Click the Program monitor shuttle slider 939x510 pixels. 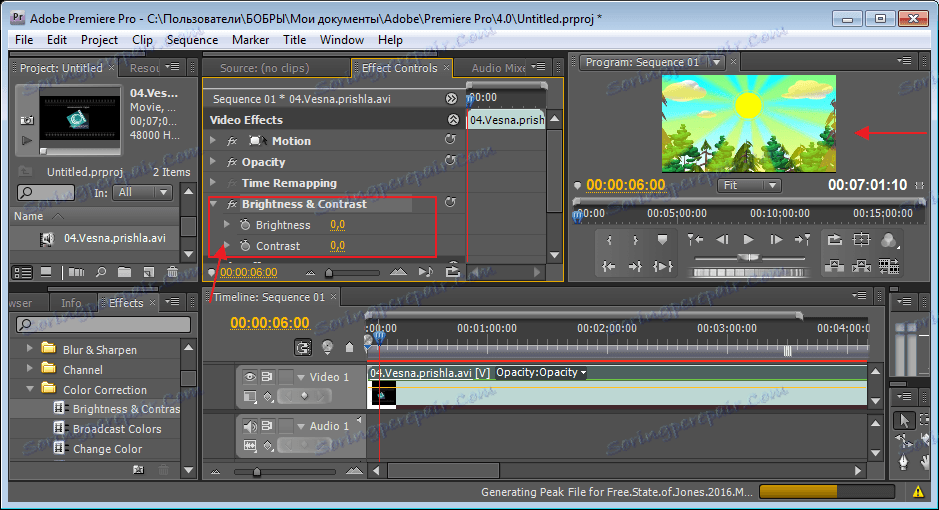749,257
